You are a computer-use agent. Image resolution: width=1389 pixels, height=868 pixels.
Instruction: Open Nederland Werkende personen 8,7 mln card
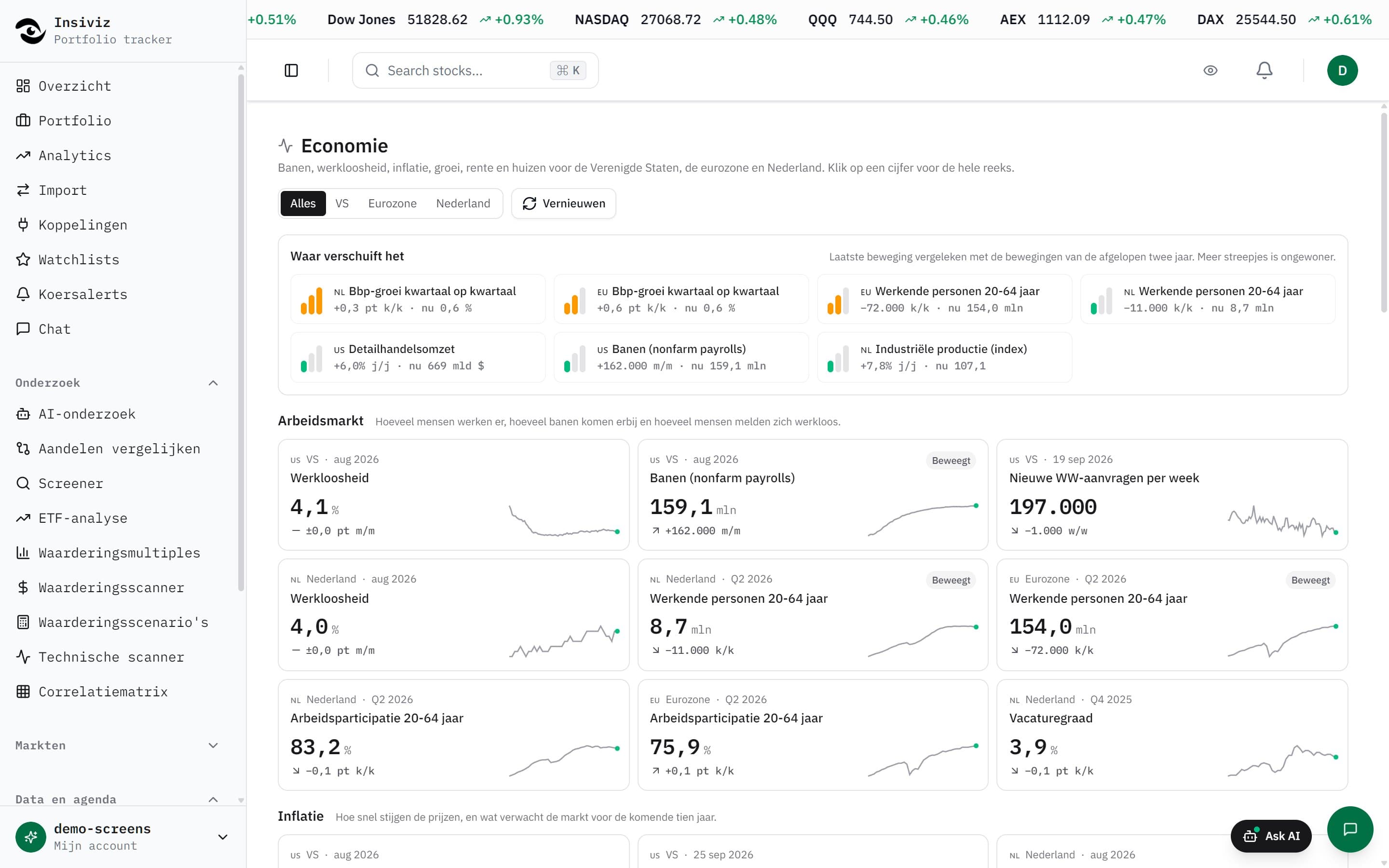pyautogui.click(x=813, y=615)
